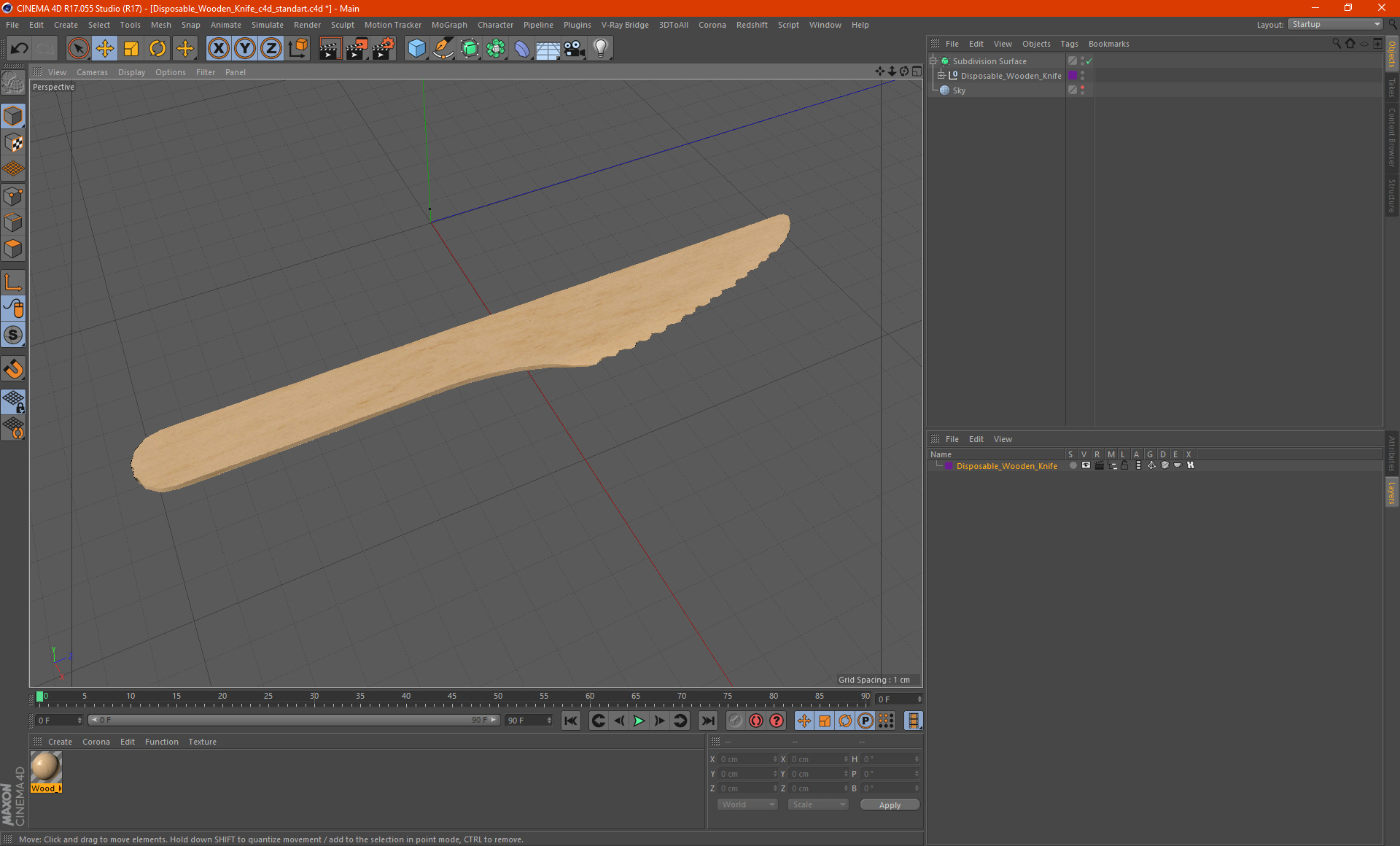This screenshot has height=846, width=1400.
Task: Click layer color swatch in Layers panel
Action: pos(948,466)
